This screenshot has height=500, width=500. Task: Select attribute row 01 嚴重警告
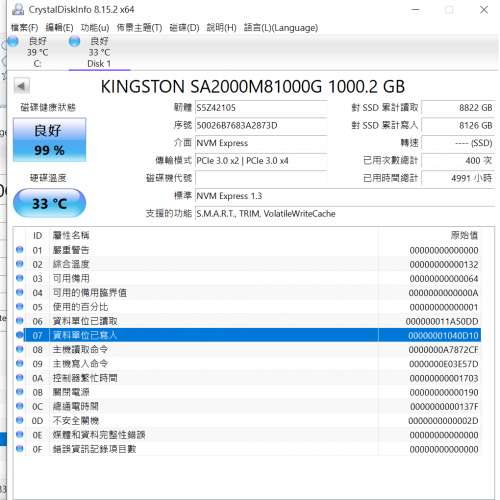pos(247,250)
